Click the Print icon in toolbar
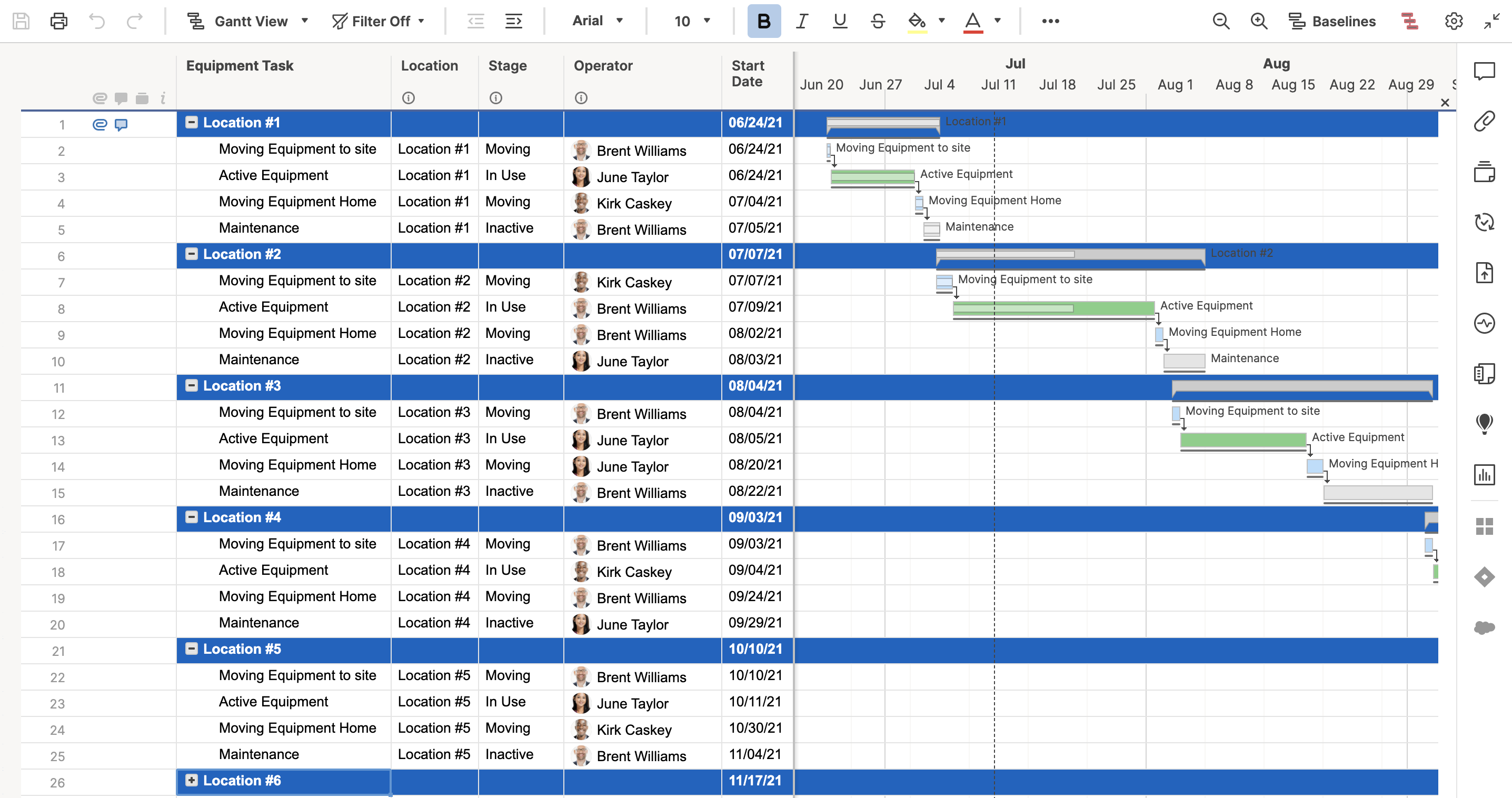The height and width of the screenshot is (798, 1512). 58,21
